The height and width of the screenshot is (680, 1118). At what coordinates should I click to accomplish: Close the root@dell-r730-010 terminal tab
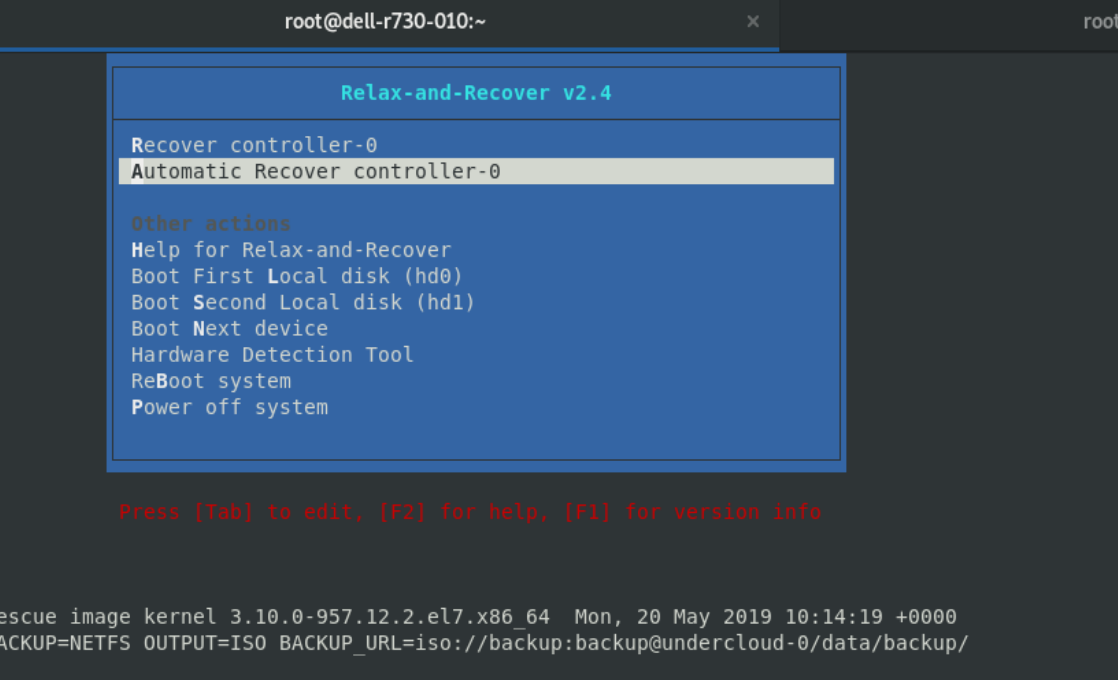[752, 22]
